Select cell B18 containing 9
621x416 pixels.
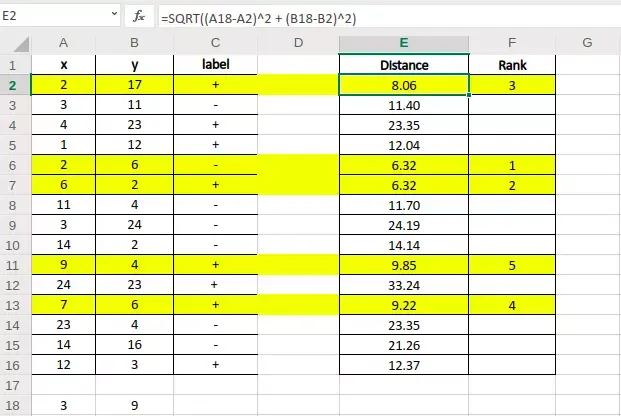coord(134,407)
